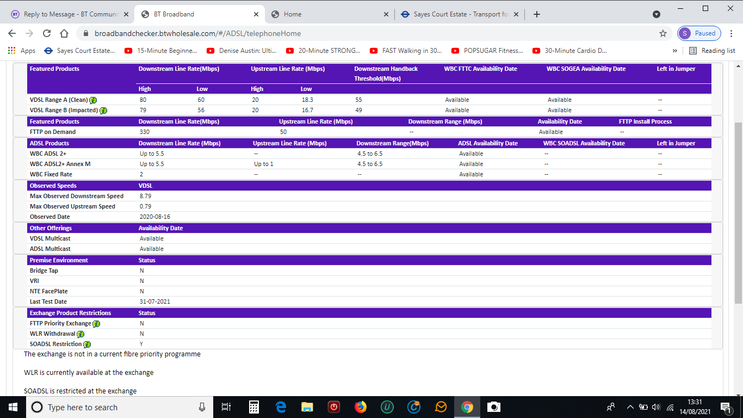Screen dimensions: 743x418
Task: Open the orange envelope mail taskbar app
Action: click(x=441, y=407)
